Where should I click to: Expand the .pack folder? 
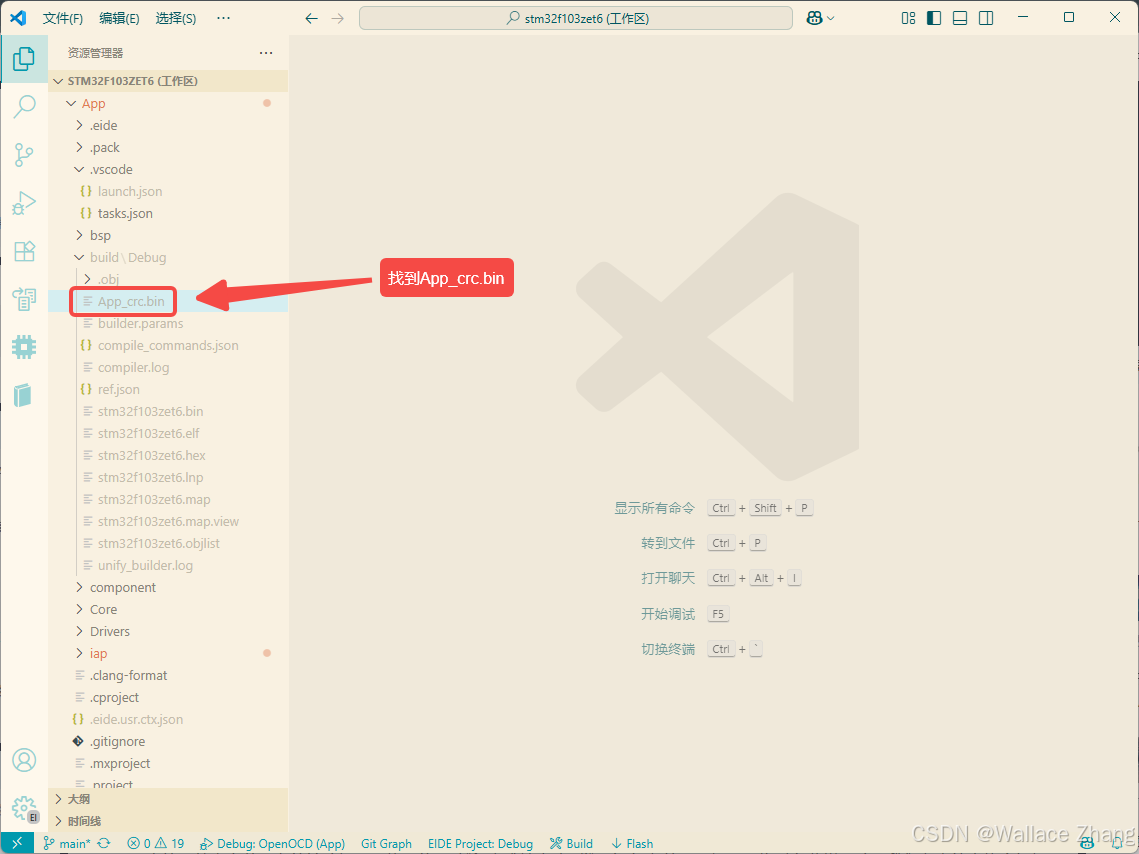[169, 147]
